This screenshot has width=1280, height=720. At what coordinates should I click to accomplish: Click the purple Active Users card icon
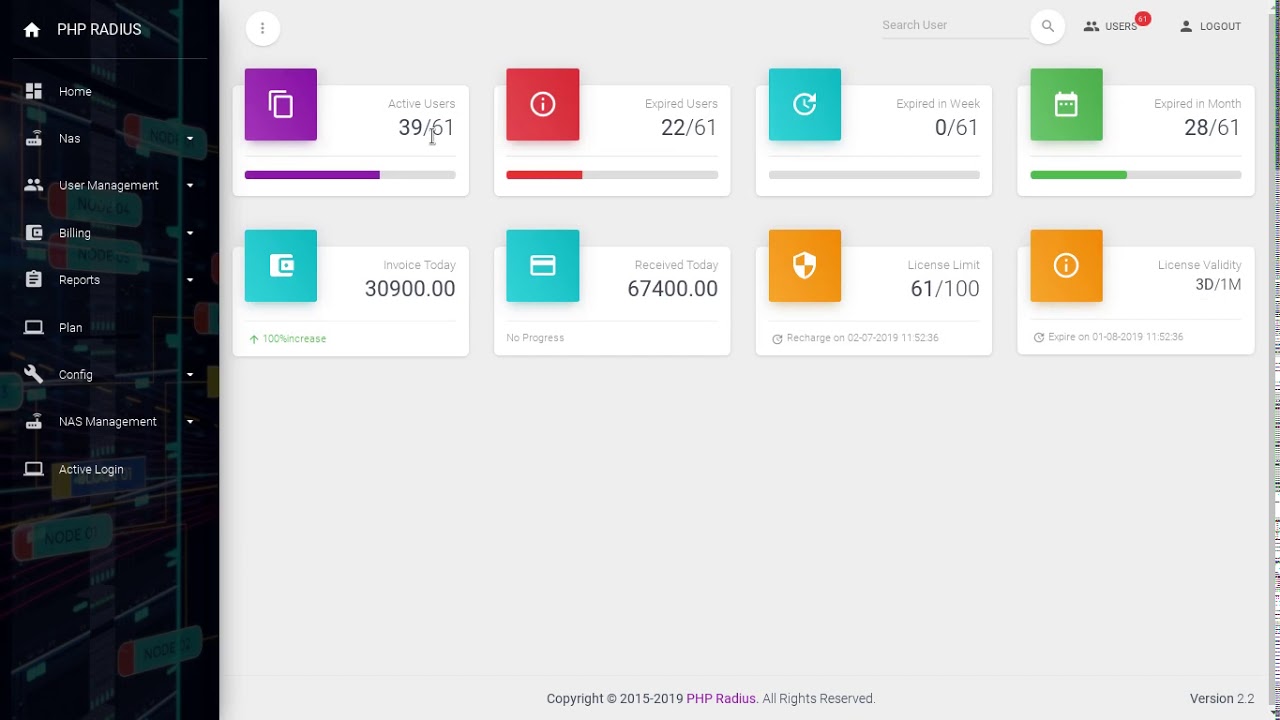[x=281, y=104]
